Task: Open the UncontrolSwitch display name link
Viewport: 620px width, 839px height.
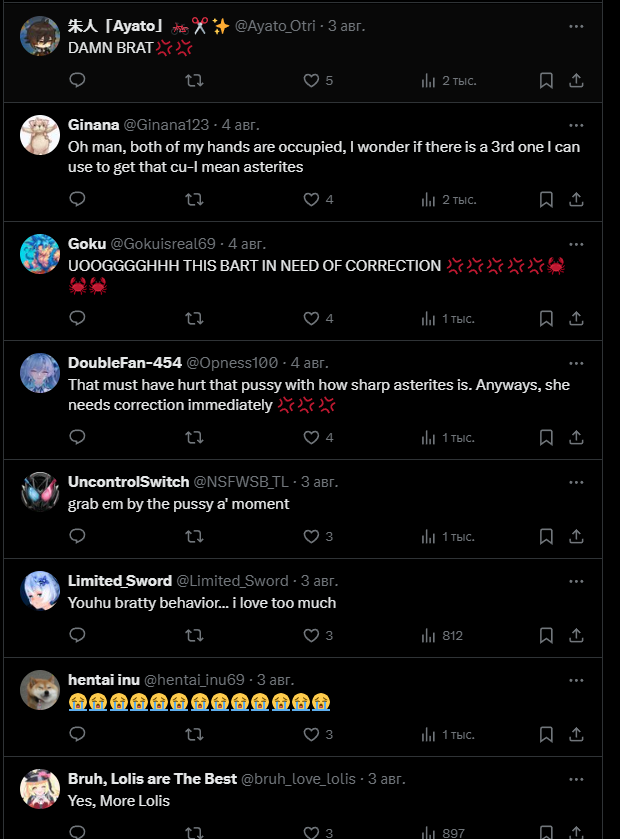Action: click(x=128, y=482)
